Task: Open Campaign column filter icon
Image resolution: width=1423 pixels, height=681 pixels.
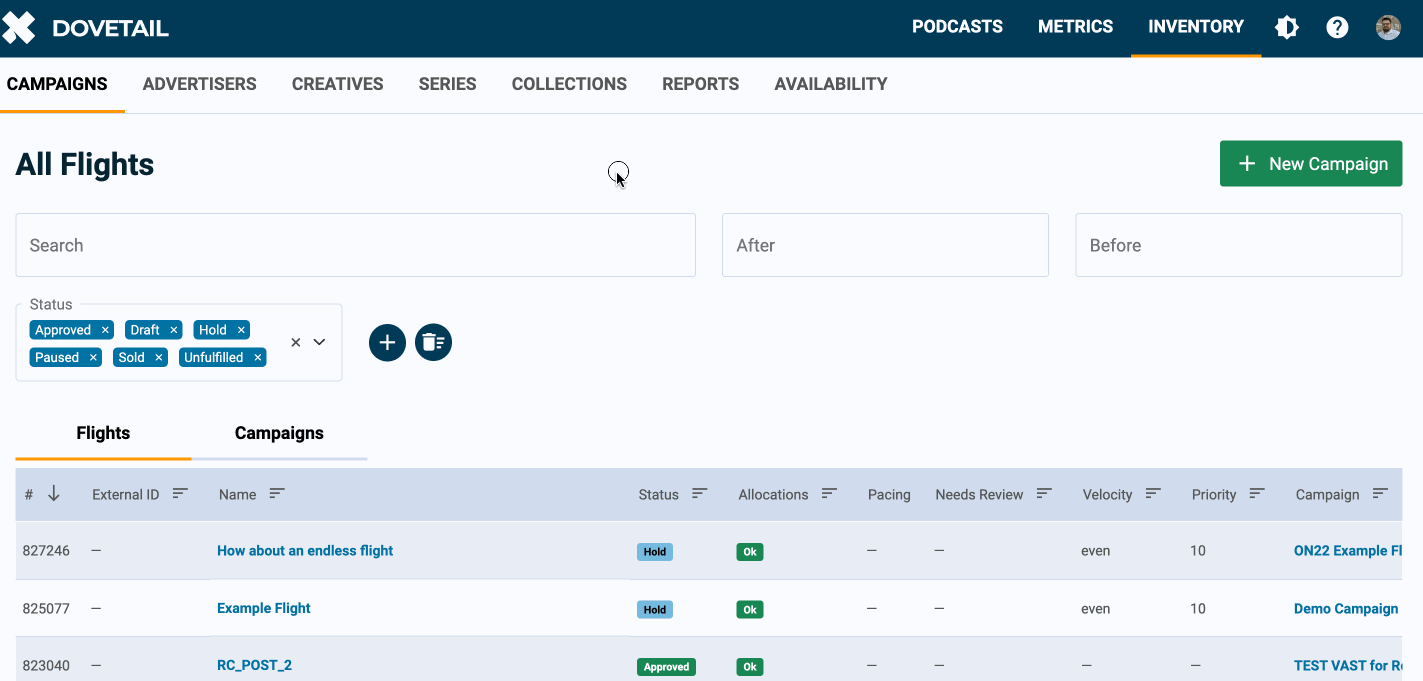Action: (x=1380, y=494)
